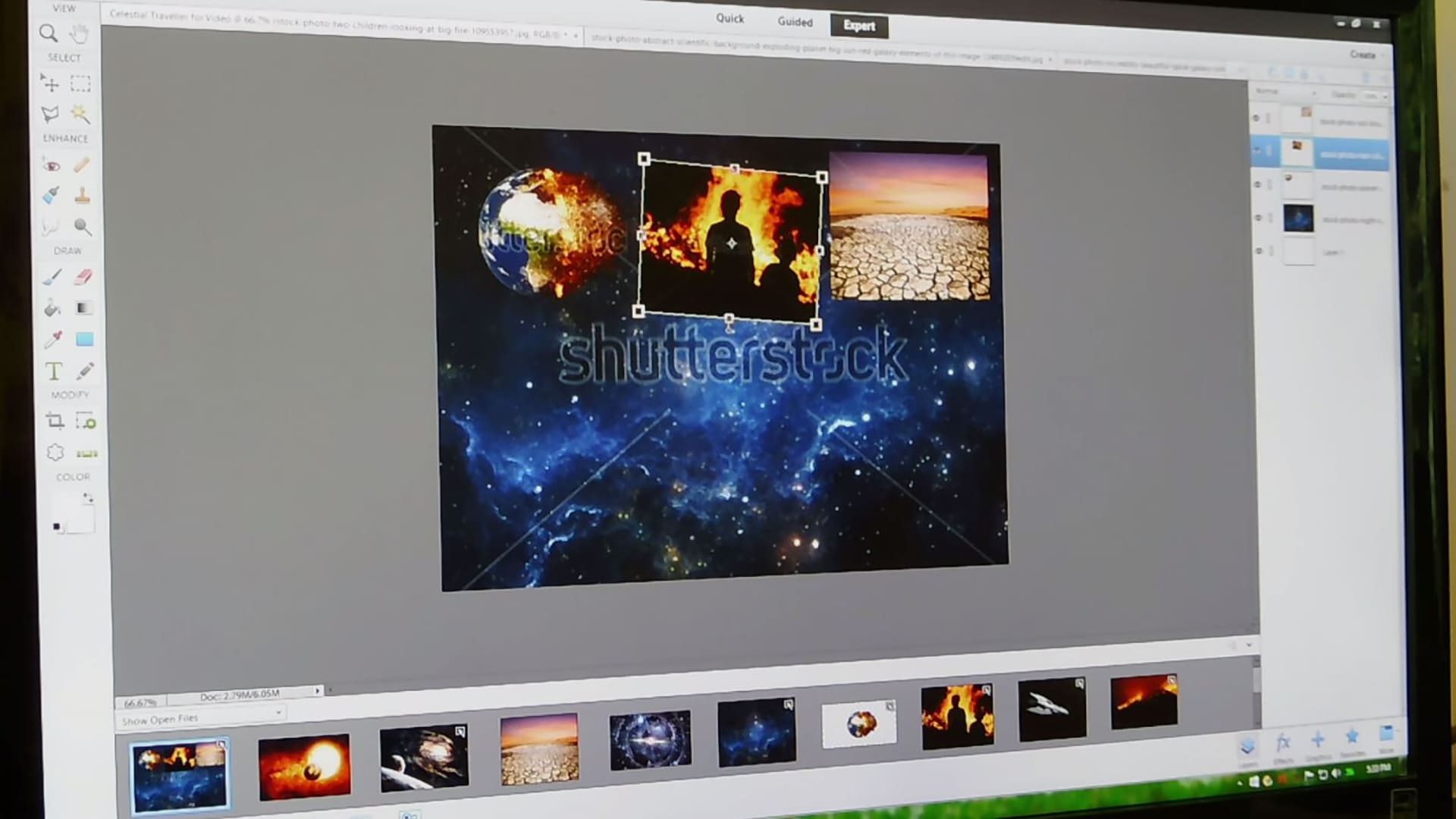Switch to the Quick editing mode
1456x819 pixels.
click(730, 19)
